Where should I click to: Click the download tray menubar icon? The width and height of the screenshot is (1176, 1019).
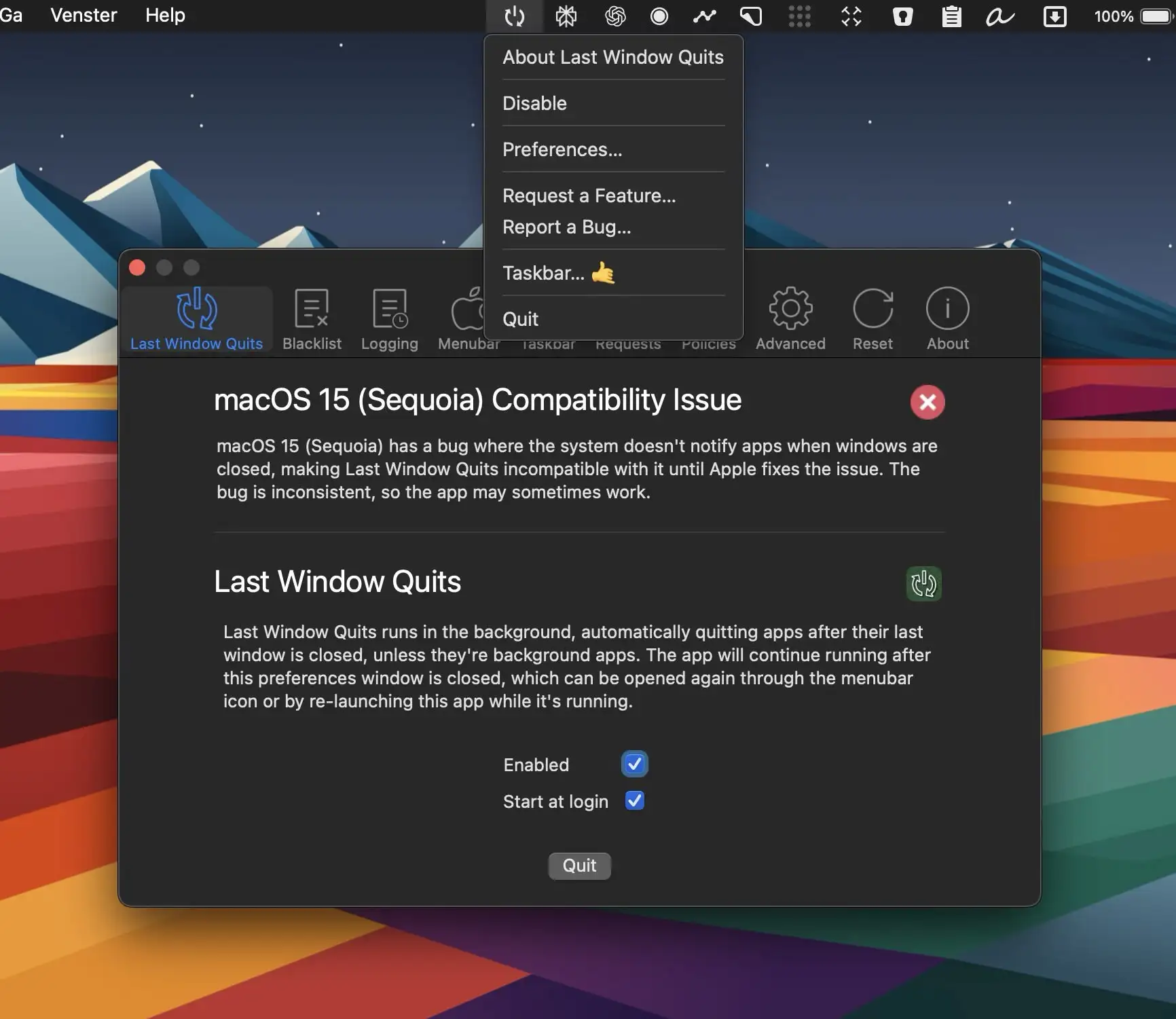(1054, 16)
